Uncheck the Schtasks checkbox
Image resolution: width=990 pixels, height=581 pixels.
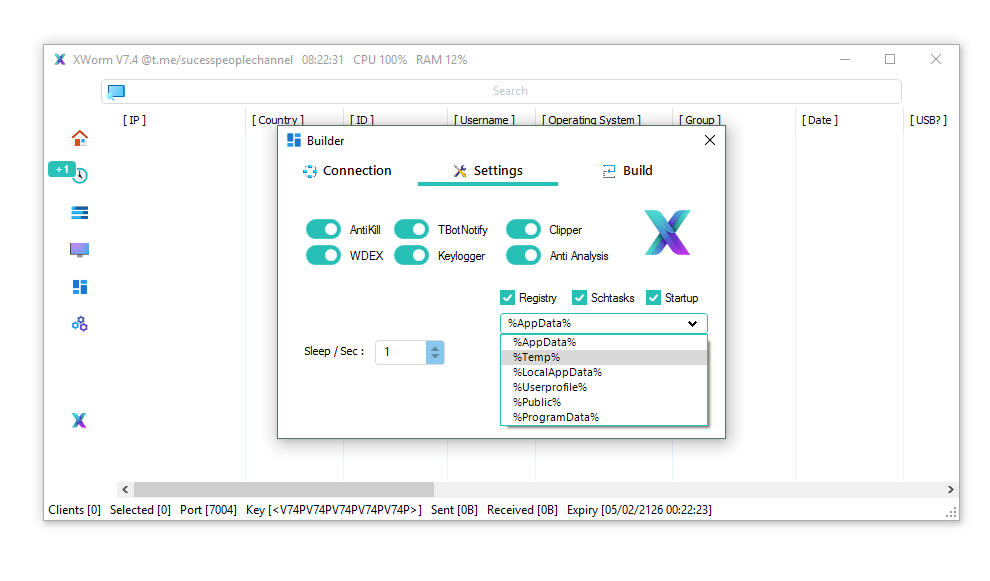[x=579, y=297]
